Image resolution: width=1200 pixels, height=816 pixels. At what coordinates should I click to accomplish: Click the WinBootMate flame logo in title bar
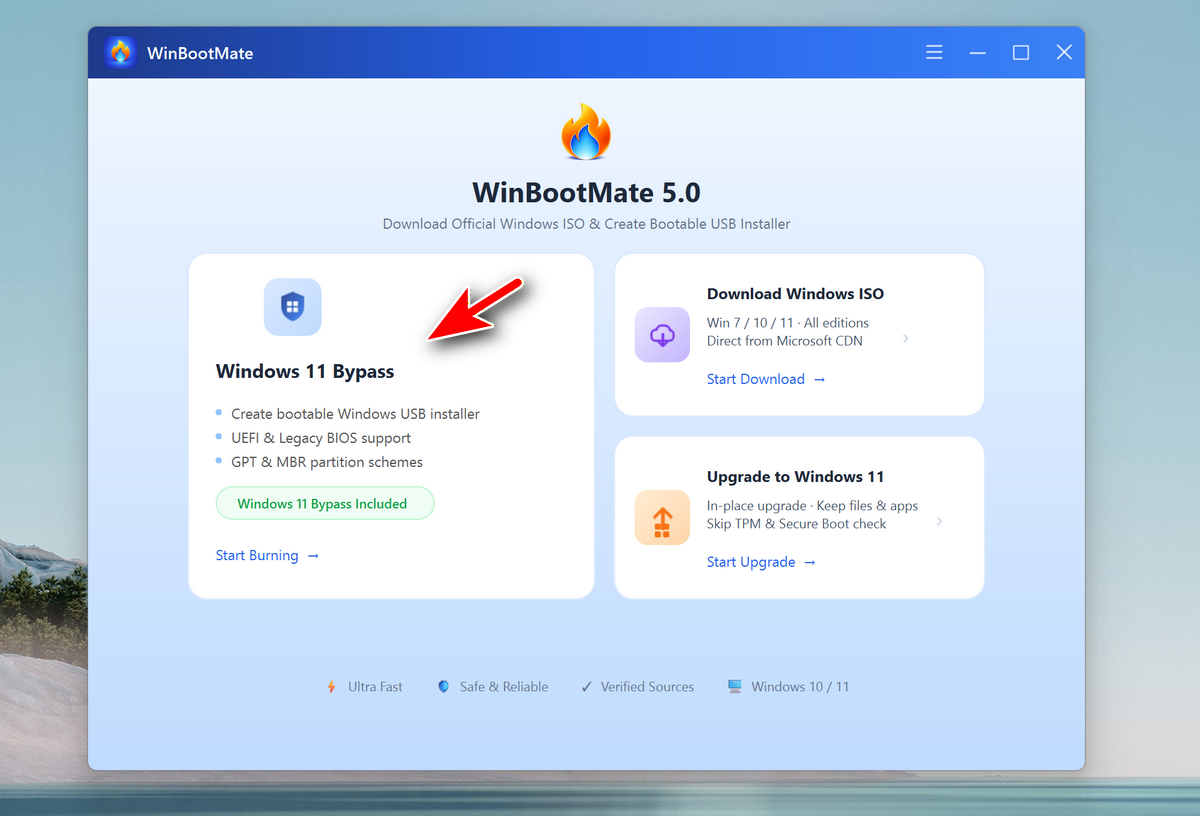120,51
